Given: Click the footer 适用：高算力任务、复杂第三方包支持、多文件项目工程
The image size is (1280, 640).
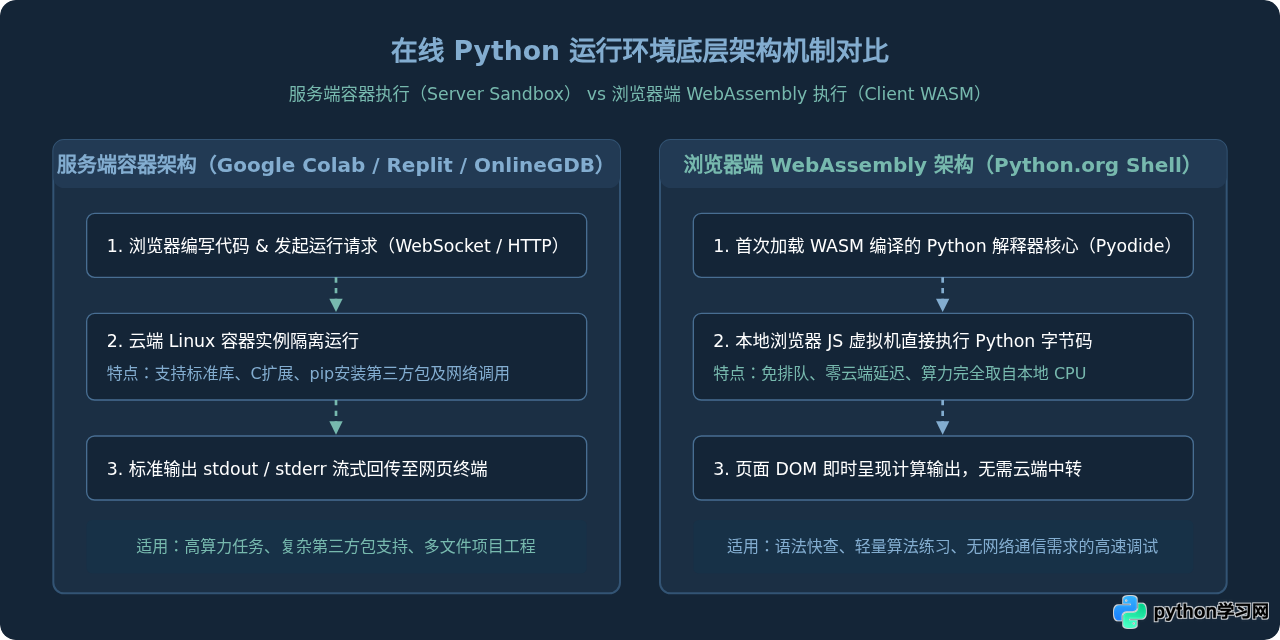Looking at the screenshot, I should tap(336, 546).
